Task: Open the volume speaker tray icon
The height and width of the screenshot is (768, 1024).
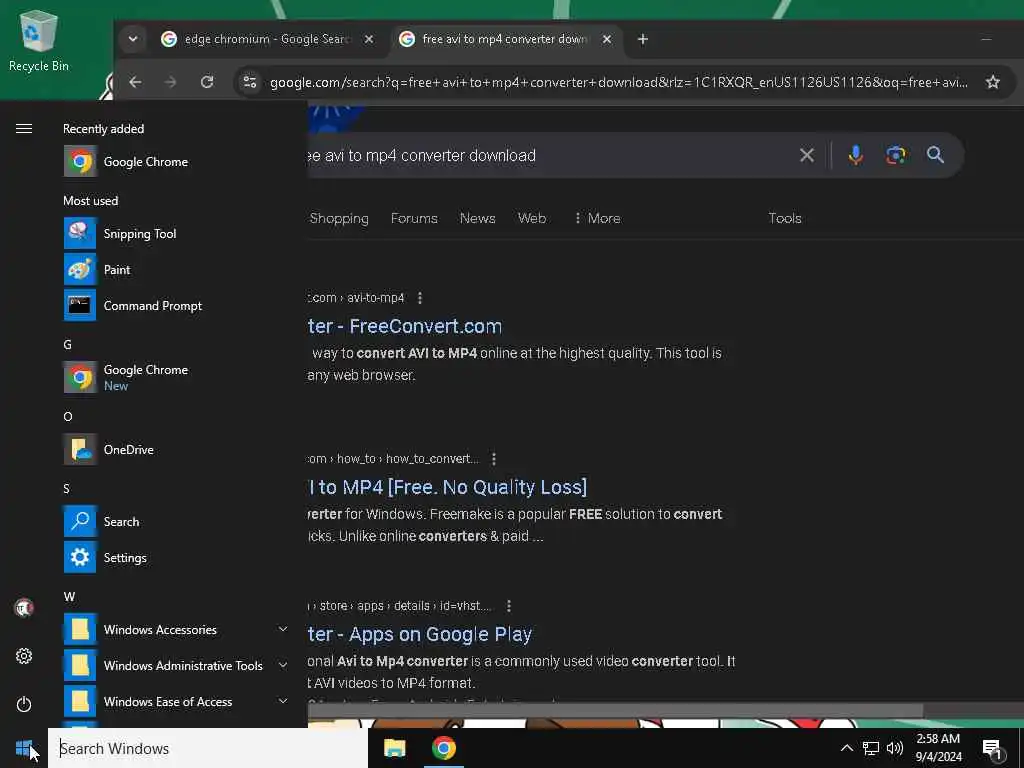Action: click(x=895, y=748)
